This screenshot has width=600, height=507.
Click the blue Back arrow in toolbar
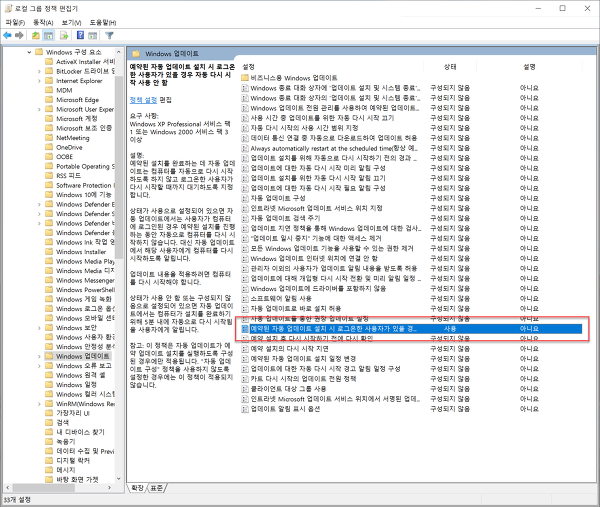(7, 36)
